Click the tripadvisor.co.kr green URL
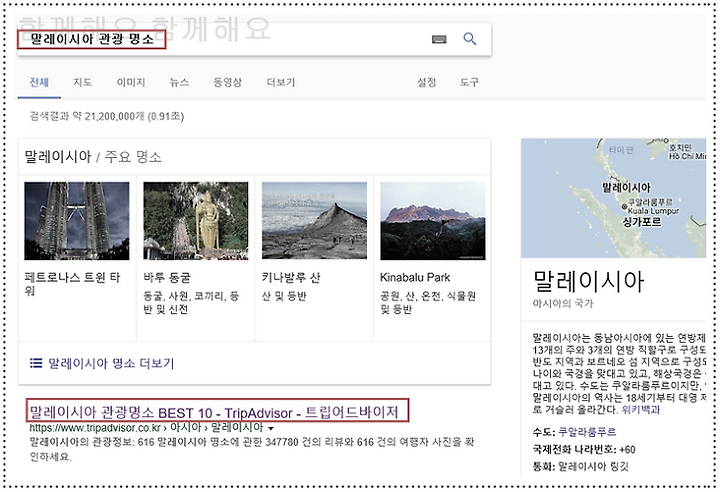Image resolution: width=720 pixels, height=492 pixels. tap(146, 428)
